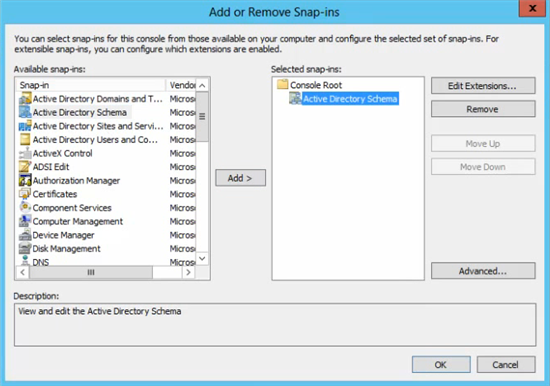The width and height of the screenshot is (550, 386).
Task: Click the Microsoft vendor cell for Certificates
Action: pos(182,194)
